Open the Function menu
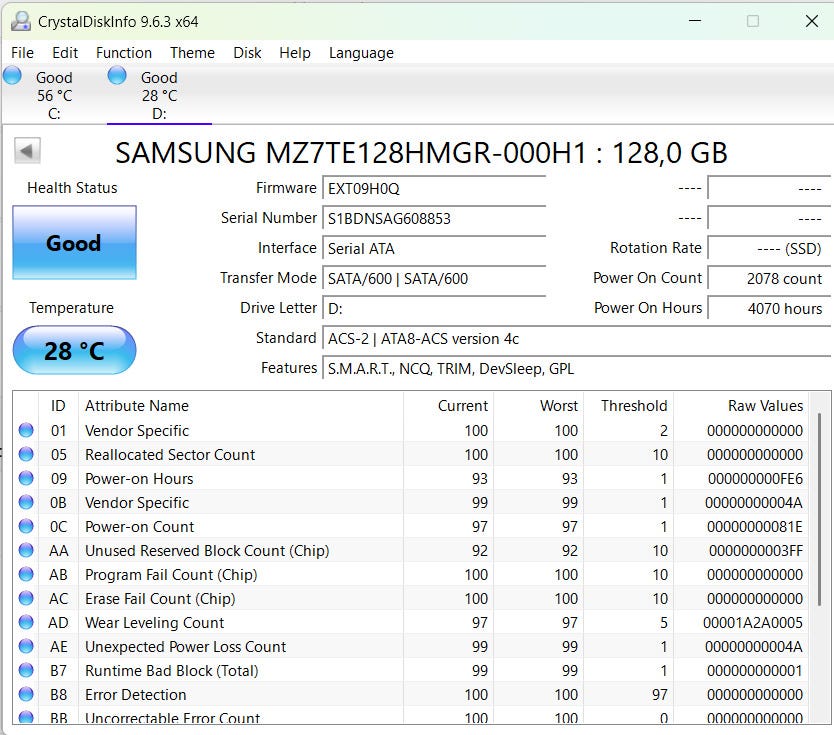834x735 pixels. point(124,53)
